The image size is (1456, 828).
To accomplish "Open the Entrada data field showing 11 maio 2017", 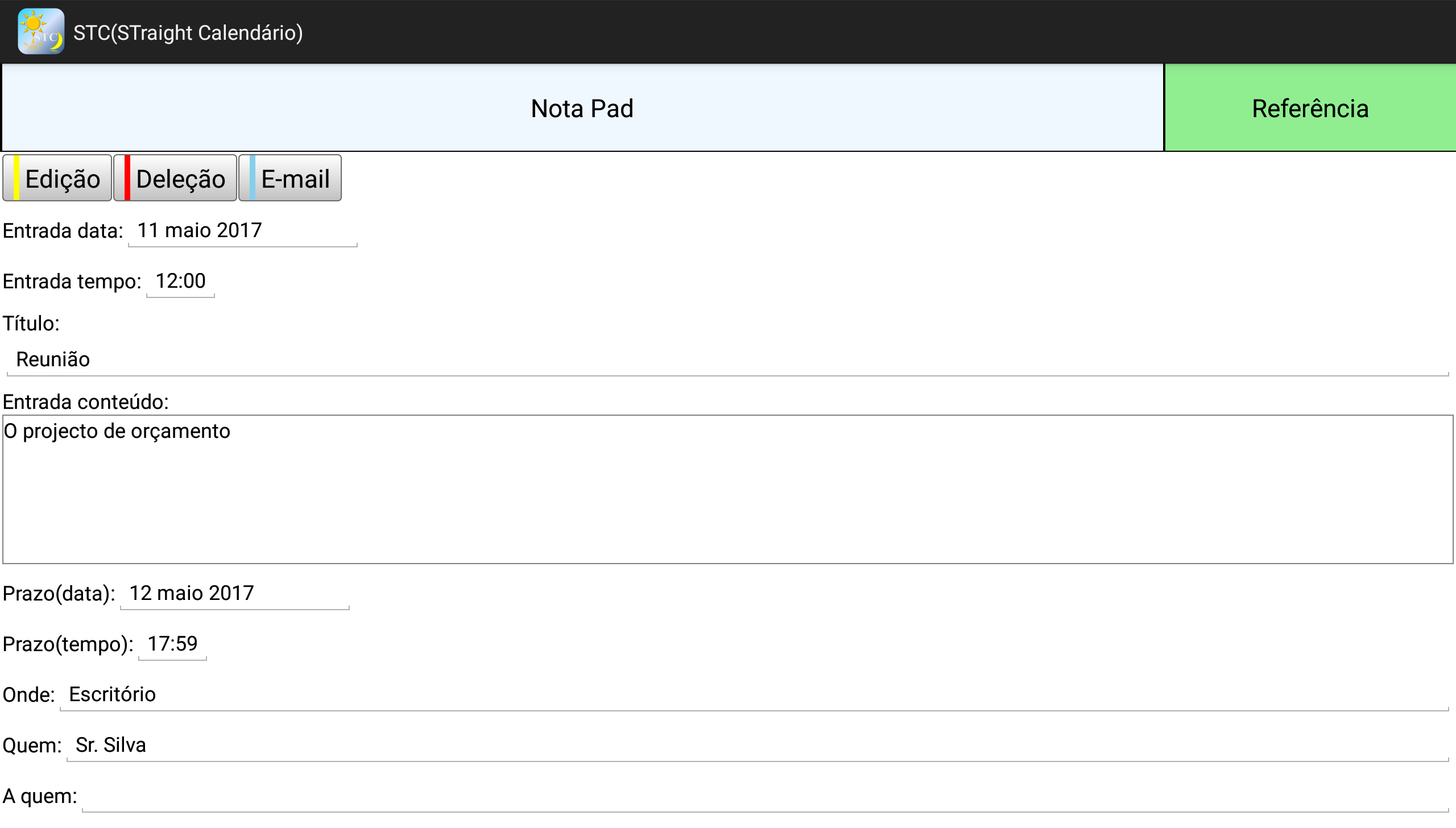I will pos(242,231).
